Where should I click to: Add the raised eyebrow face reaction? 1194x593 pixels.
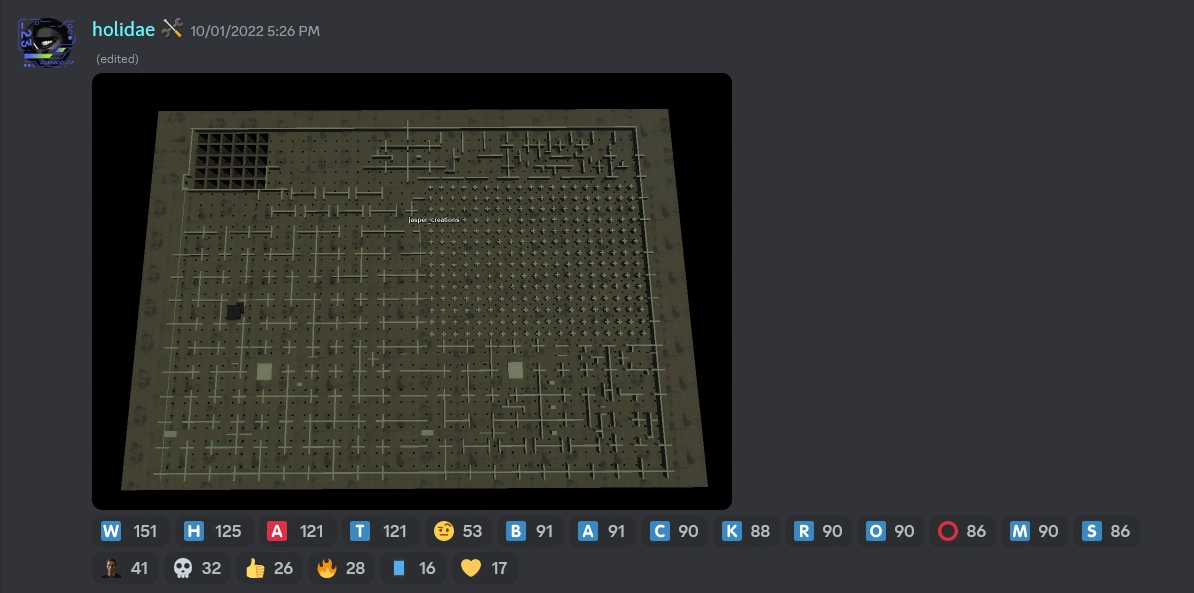458,531
